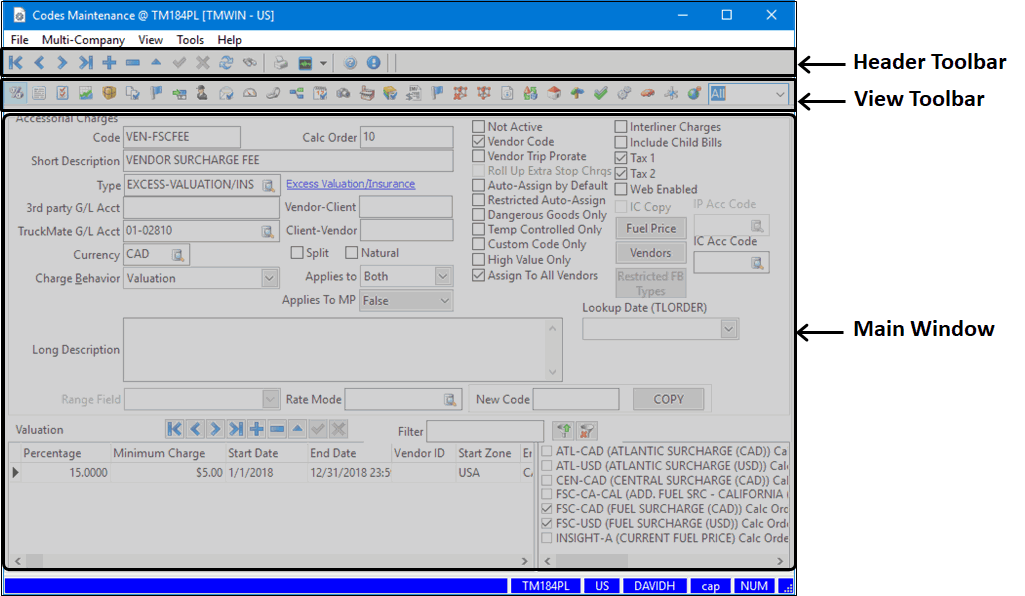Click the globe icon in view toolbar

pyautogui.click(x=693, y=94)
